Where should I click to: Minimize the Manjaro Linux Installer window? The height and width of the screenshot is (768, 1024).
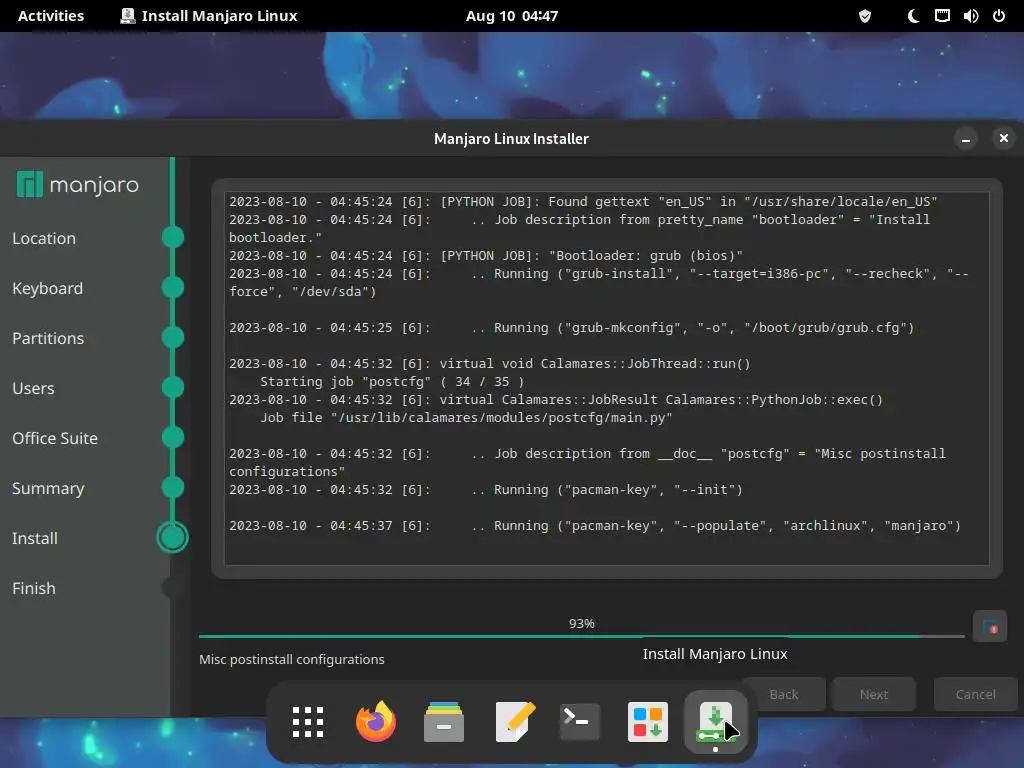click(966, 138)
